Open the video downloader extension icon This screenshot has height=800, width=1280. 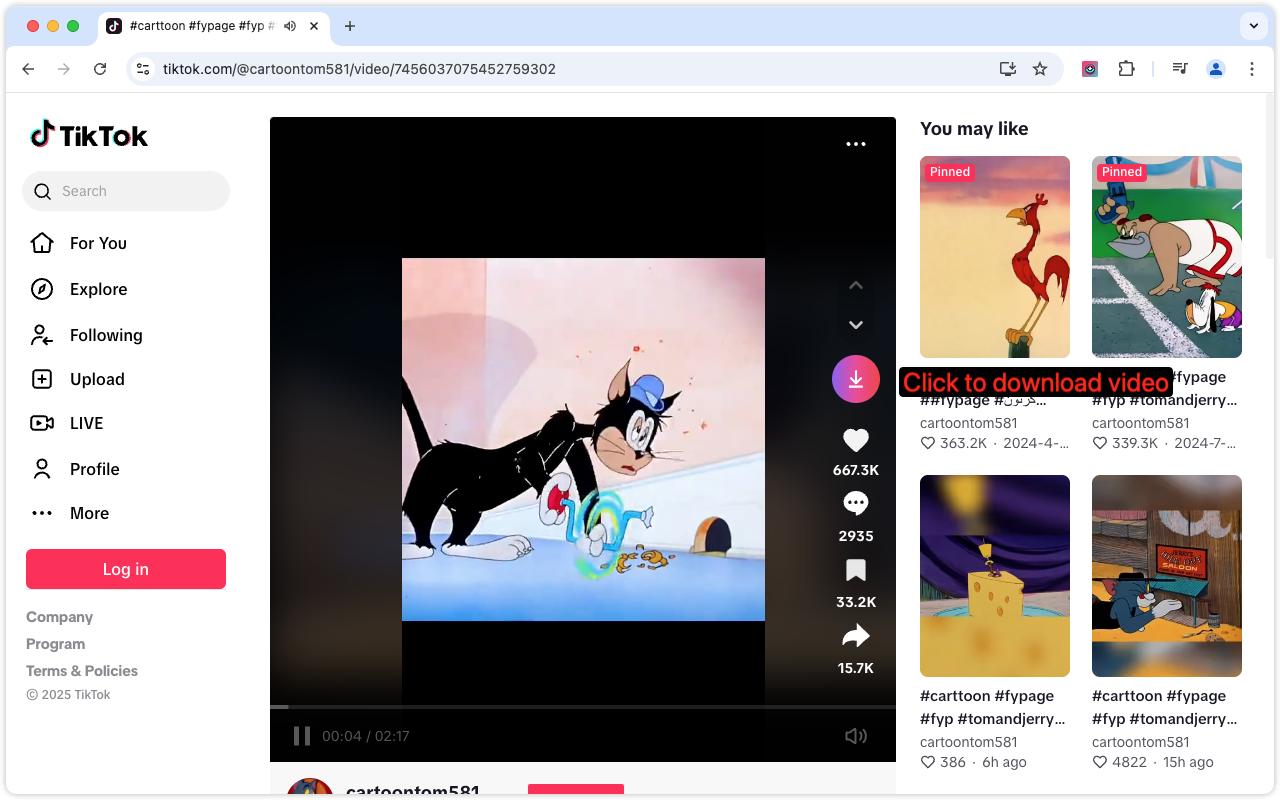[1090, 69]
